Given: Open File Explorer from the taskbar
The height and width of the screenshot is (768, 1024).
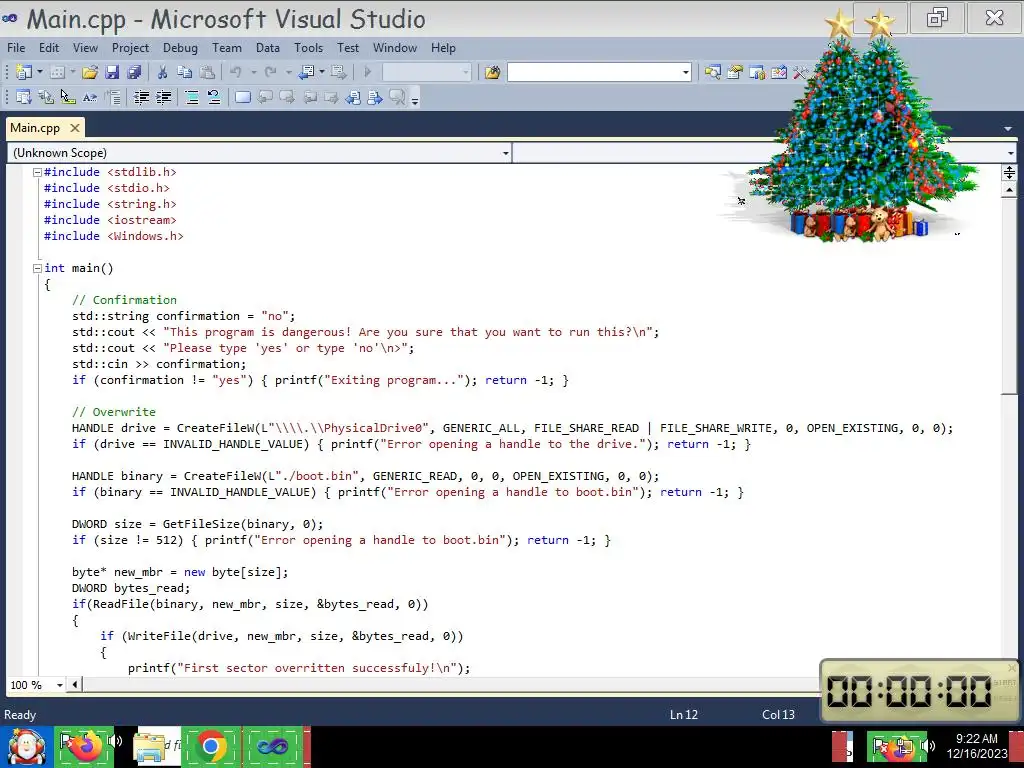Looking at the screenshot, I should point(150,746).
